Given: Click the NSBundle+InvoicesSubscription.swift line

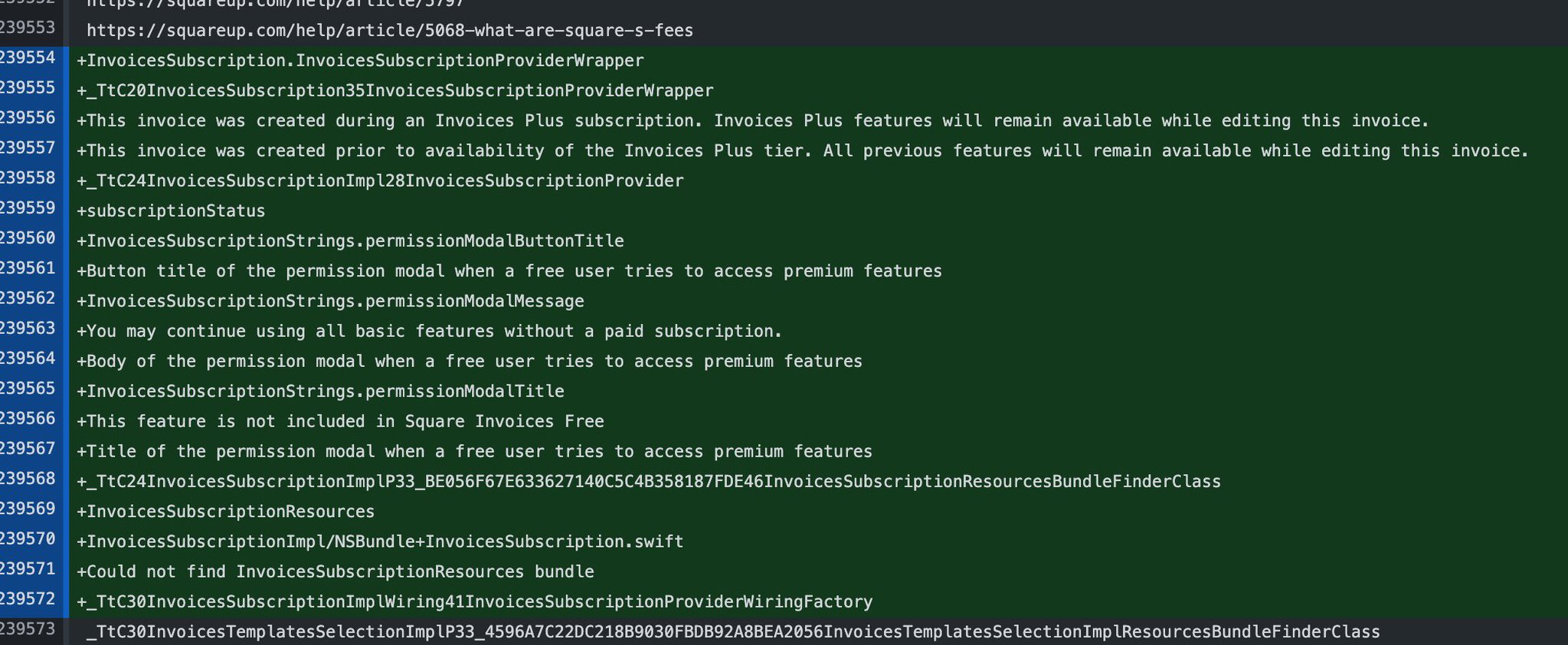Looking at the screenshot, I should click(x=380, y=542).
